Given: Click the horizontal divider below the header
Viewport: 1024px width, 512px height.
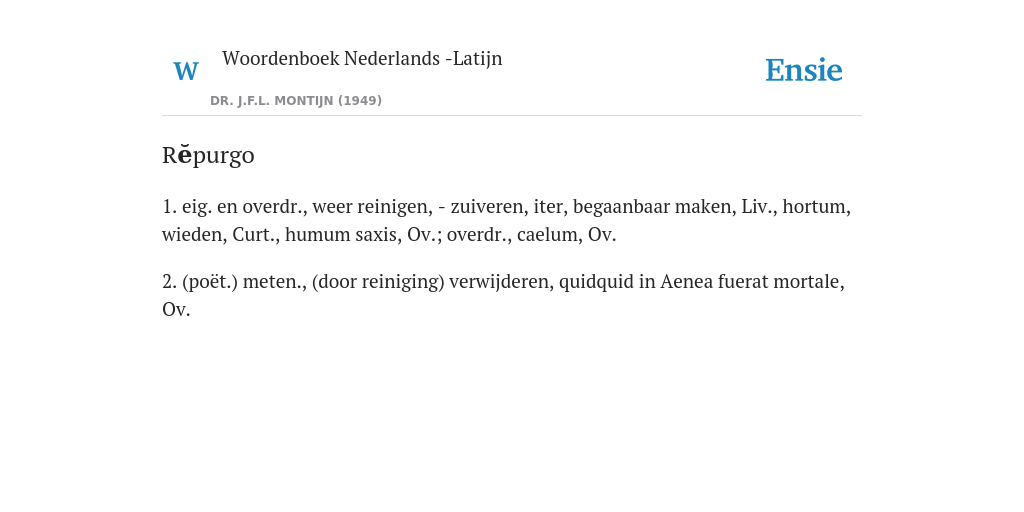Looking at the screenshot, I should (512, 116).
